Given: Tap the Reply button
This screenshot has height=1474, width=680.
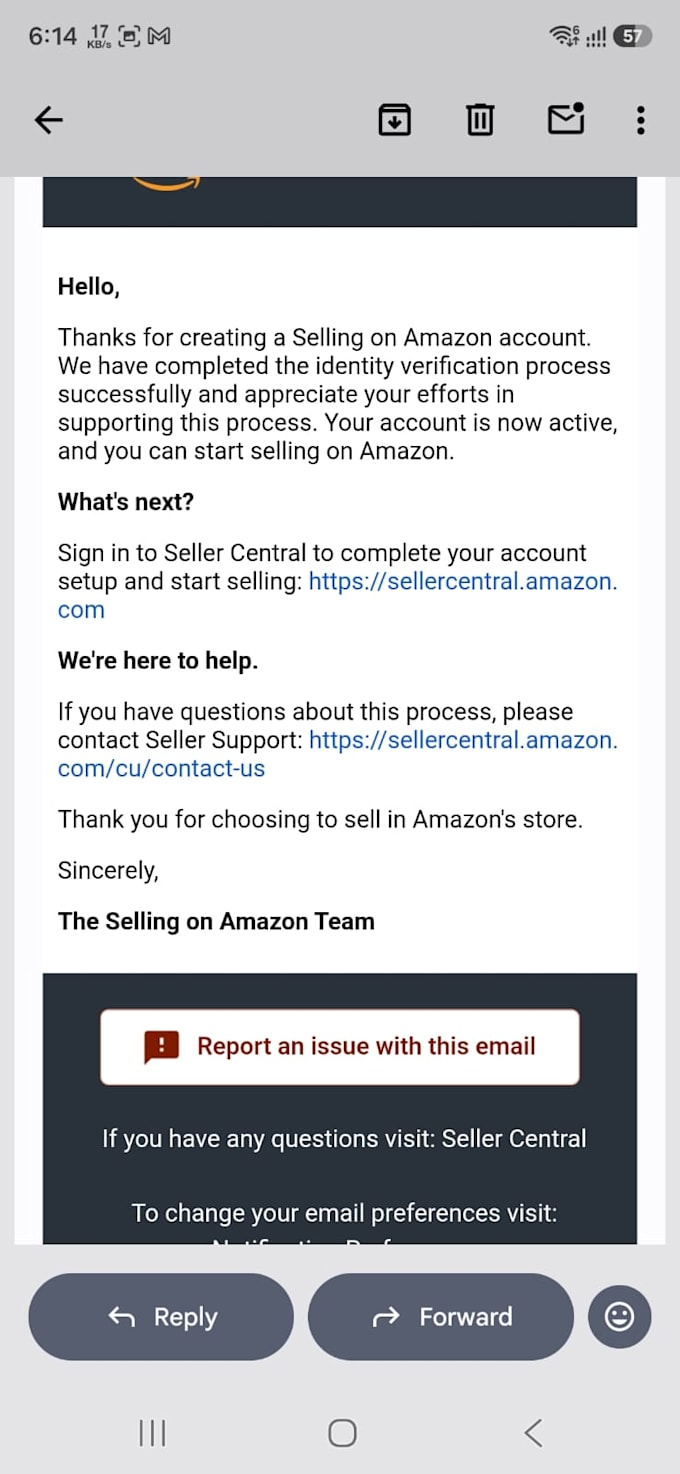Looking at the screenshot, I should (161, 1317).
